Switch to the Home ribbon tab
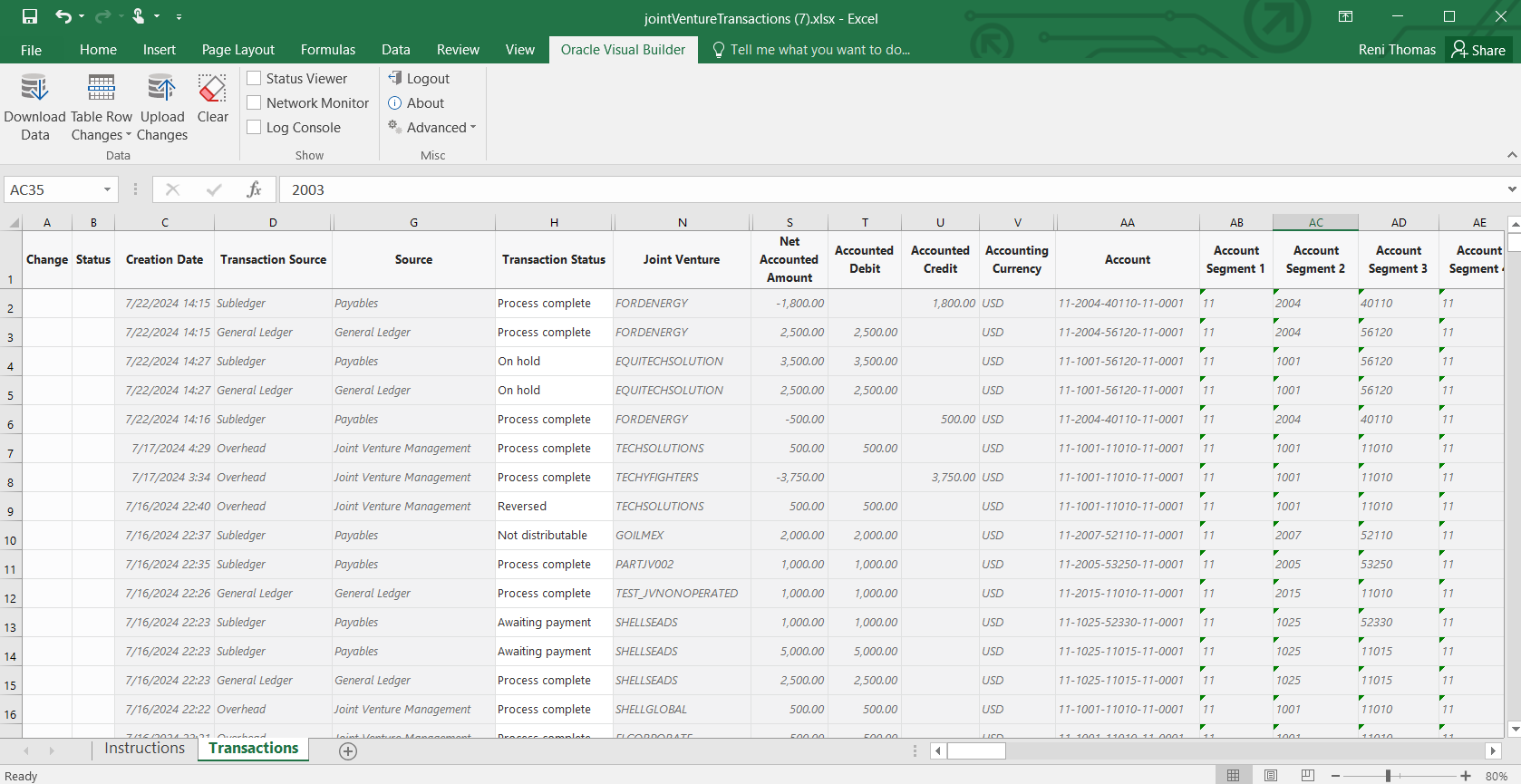 click(98, 50)
